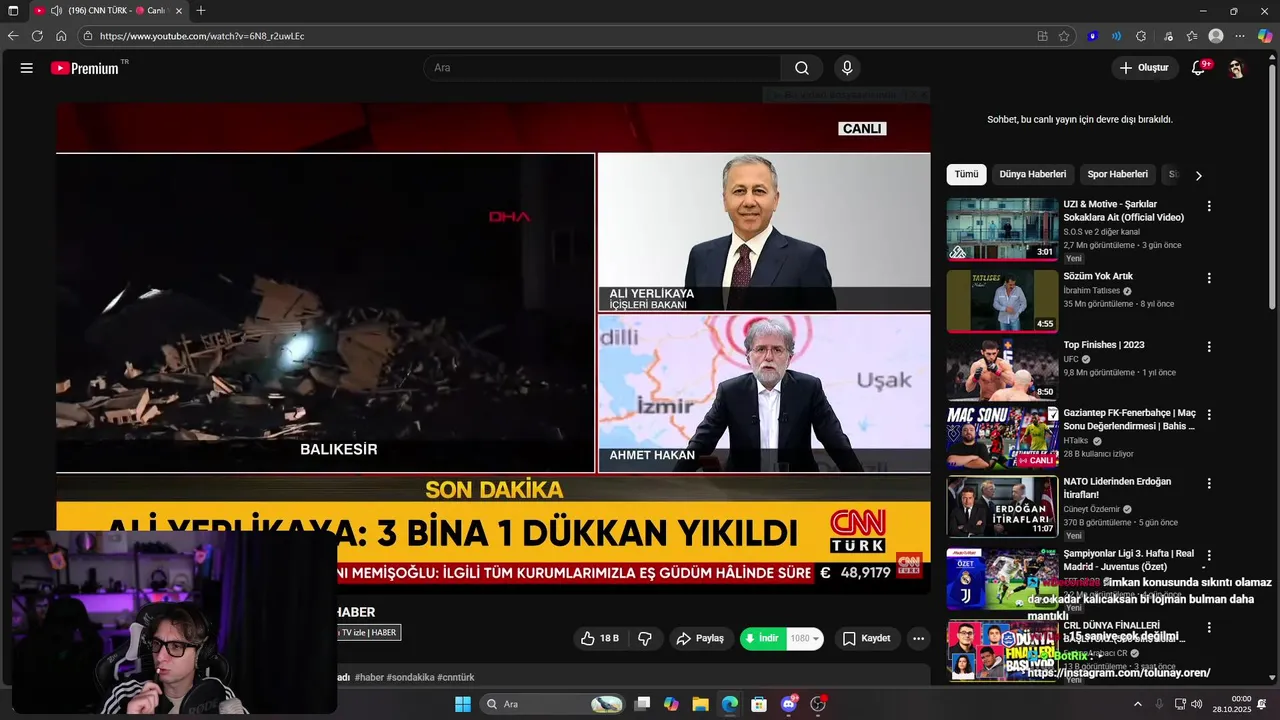Viewport: 1280px width, 720px height.
Task: Mute the CNN TÜRK browser tab
Action: click(56, 10)
